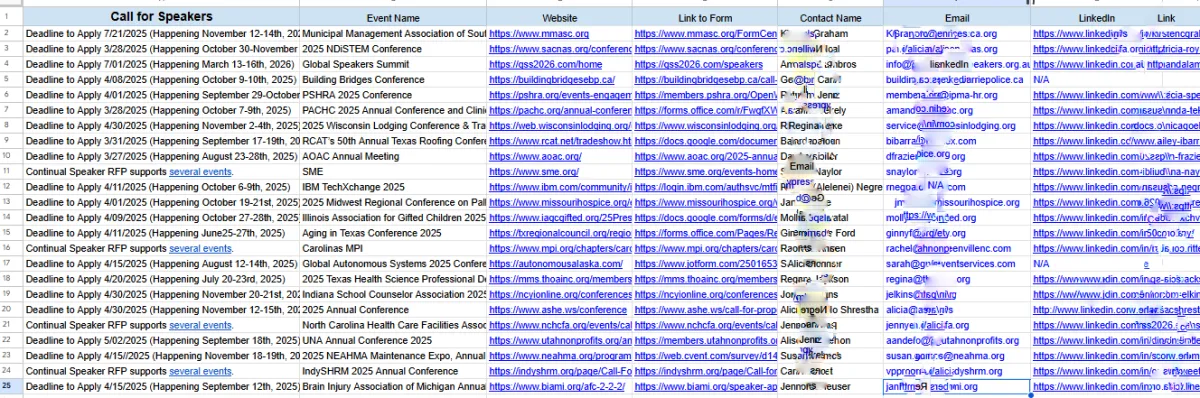This screenshot has width=1200, height=398.
Task: Open the login.ibm.com/authsvc form link
Action: point(706,187)
